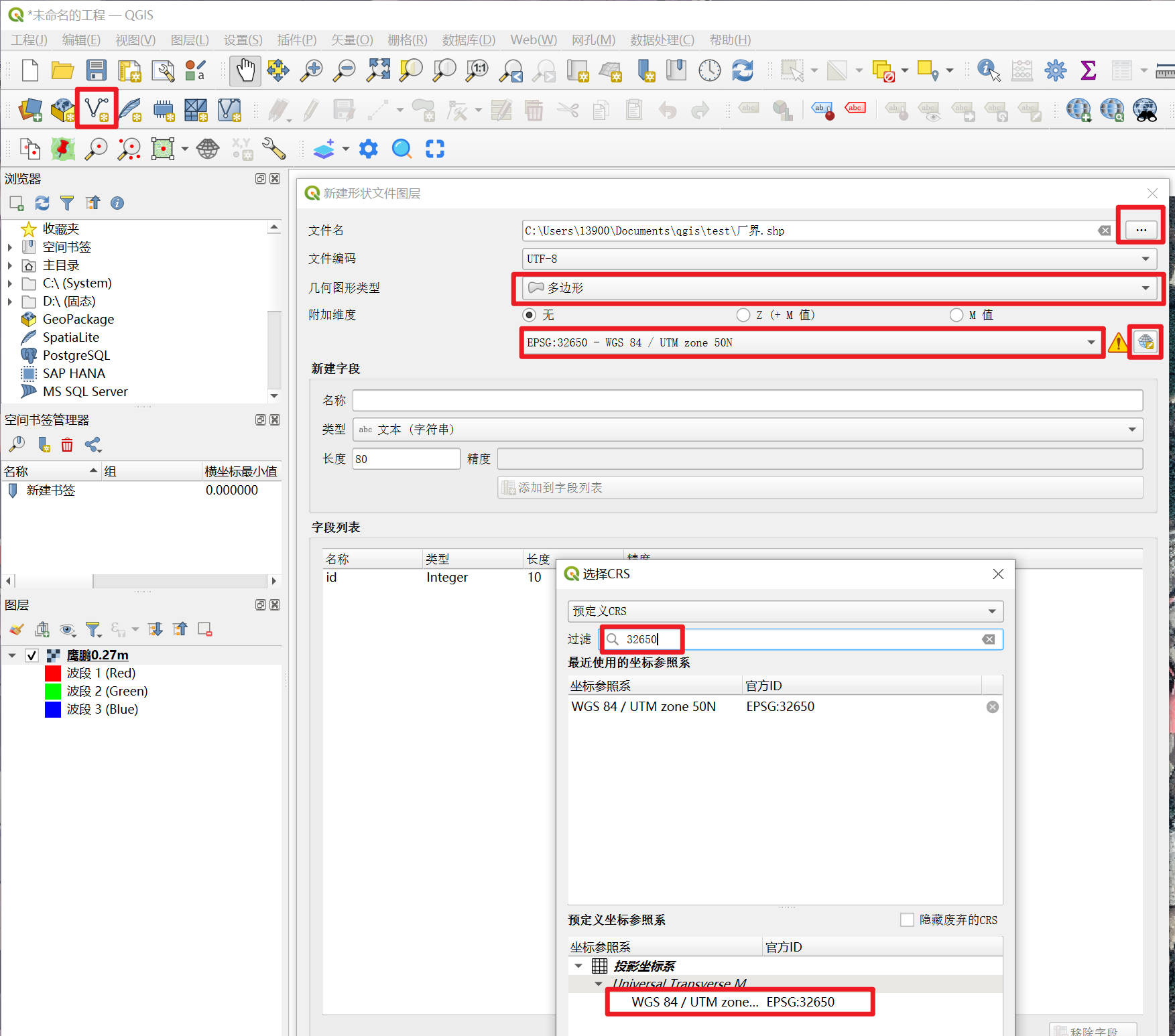Click the 长度 field showing 80
Viewport: 1175px width, 1036px height.
(406, 459)
